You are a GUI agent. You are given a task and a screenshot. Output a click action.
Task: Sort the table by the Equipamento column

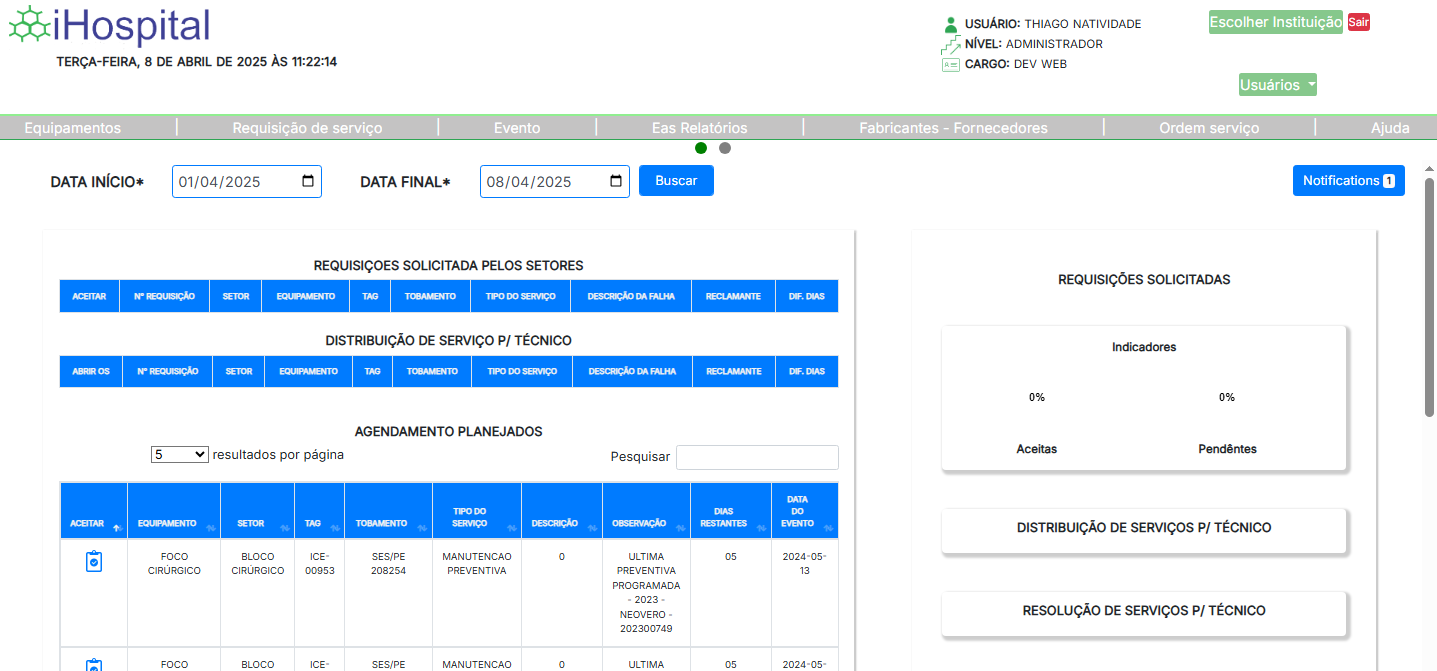pos(173,523)
